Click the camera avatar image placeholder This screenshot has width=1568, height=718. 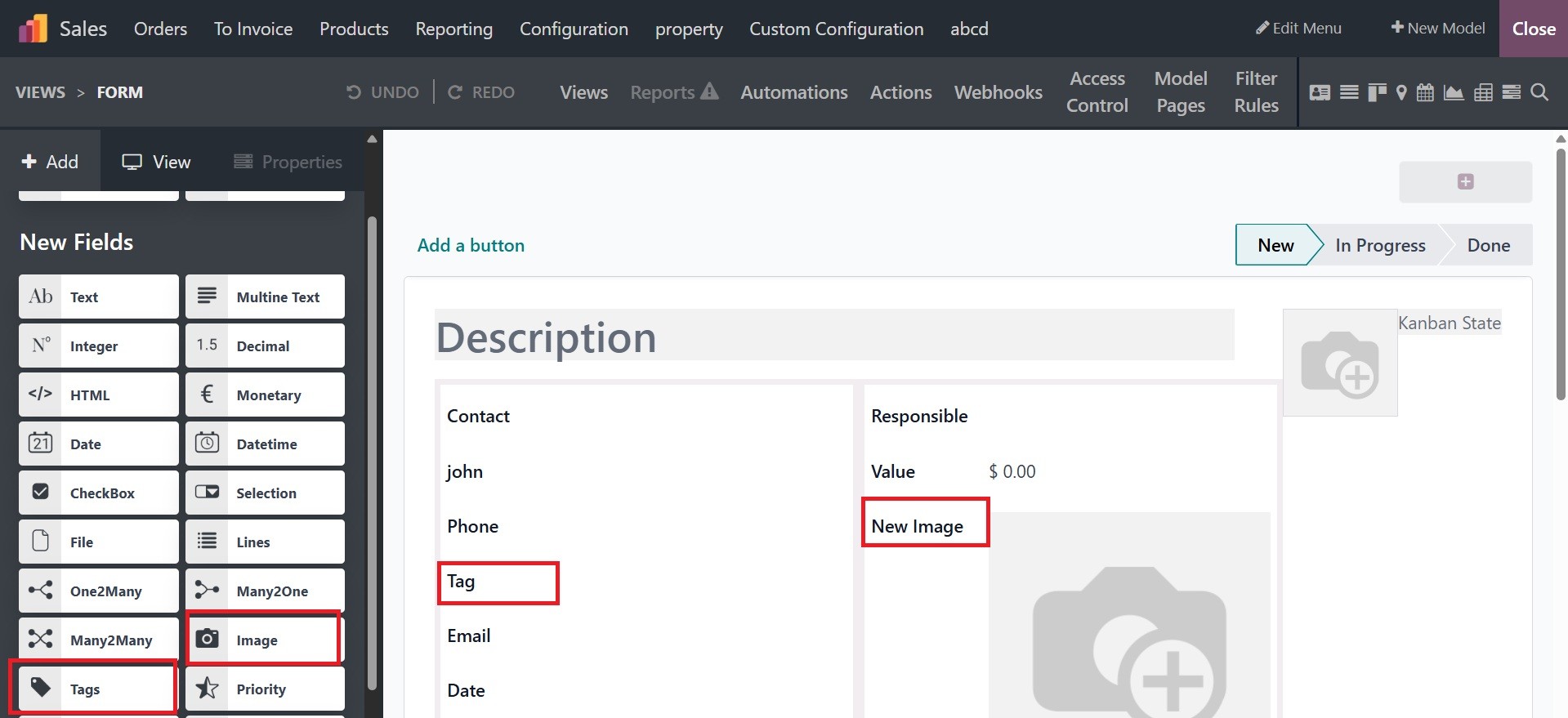1340,363
